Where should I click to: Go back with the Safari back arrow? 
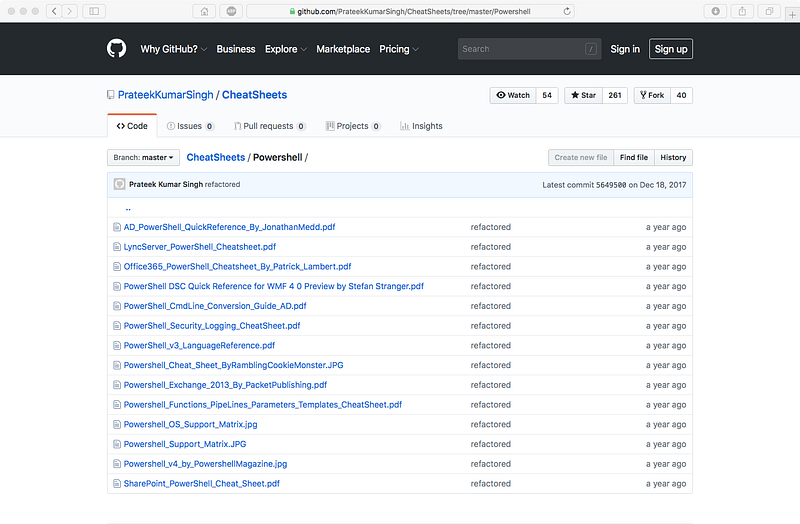pyautogui.click(x=54, y=11)
